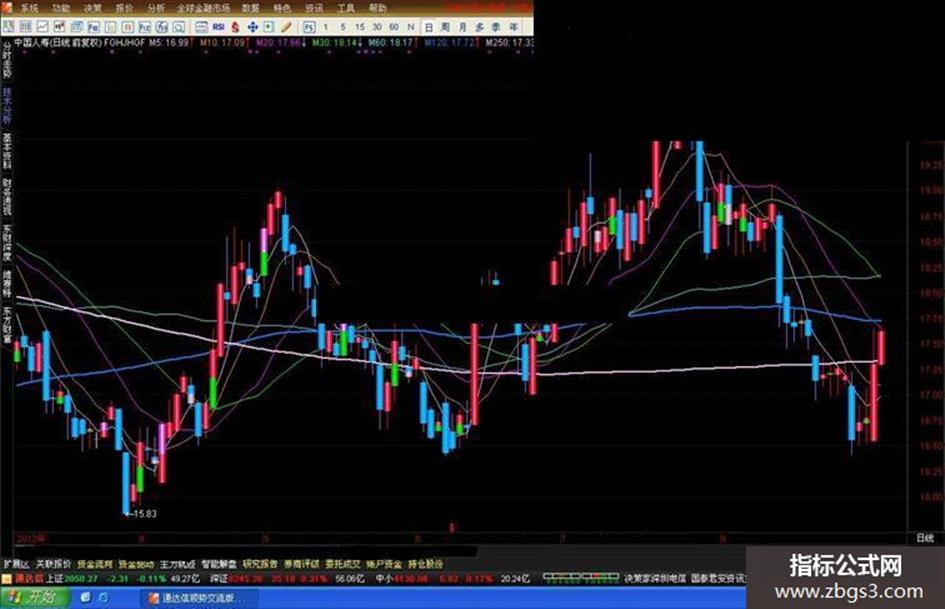Click the candlestick chart toolbar icon
The image size is (945, 609).
tap(59, 27)
